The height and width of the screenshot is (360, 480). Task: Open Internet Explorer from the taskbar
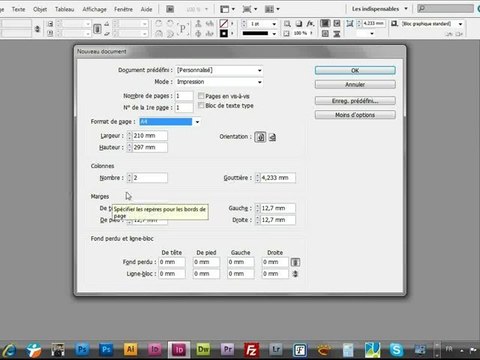point(10,350)
